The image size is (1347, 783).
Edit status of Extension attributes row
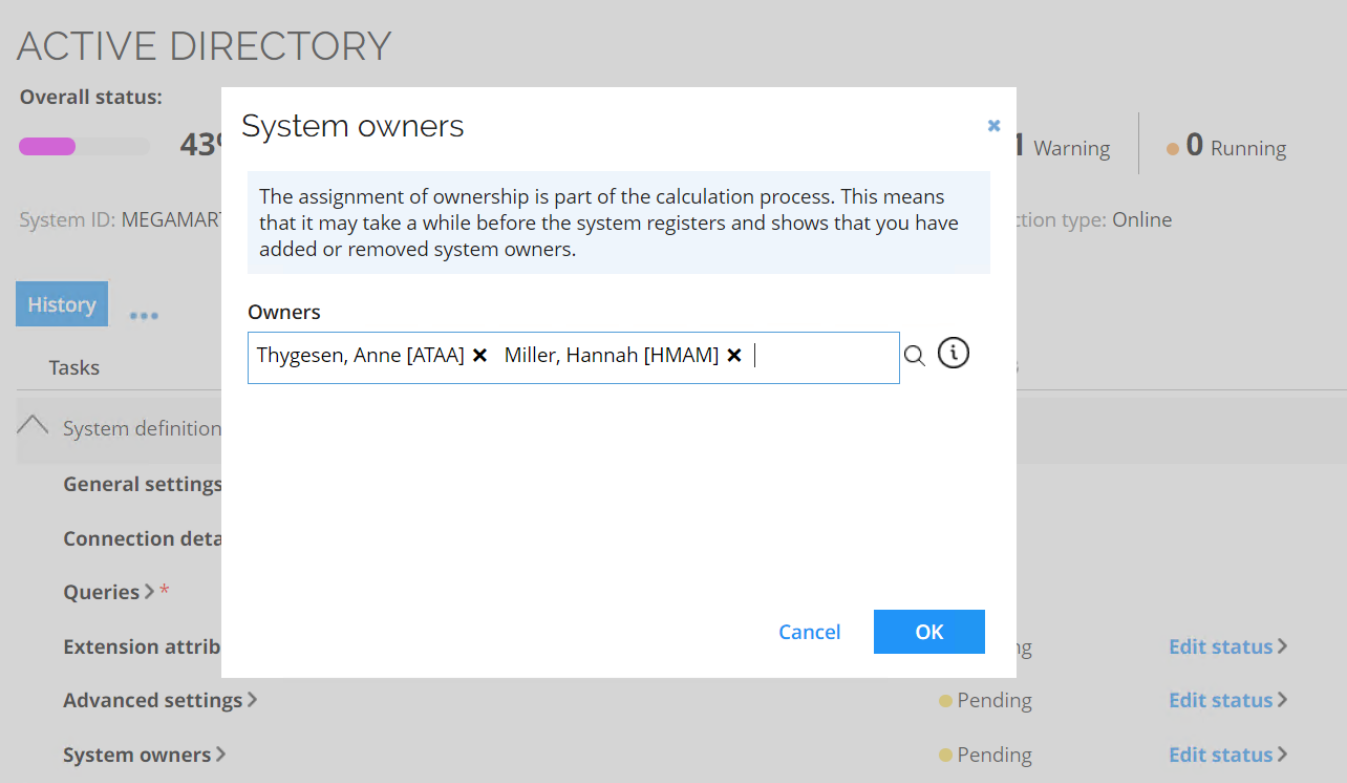tap(1228, 647)
